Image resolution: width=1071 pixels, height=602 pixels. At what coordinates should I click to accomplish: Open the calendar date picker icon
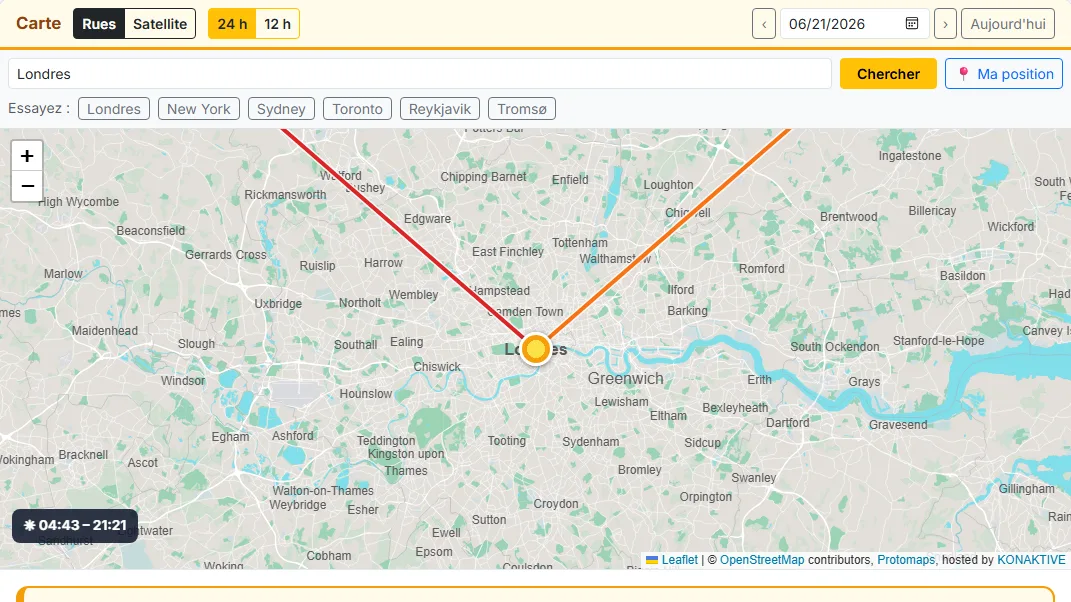[911, 23]
